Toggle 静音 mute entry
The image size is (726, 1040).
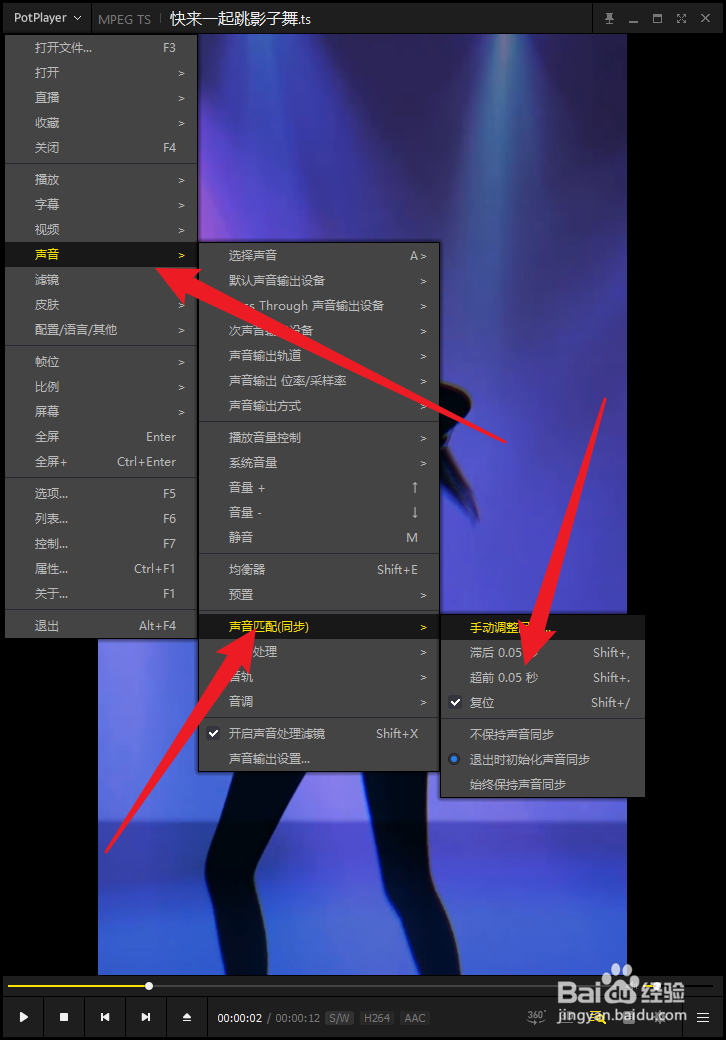tap(319, 537)
